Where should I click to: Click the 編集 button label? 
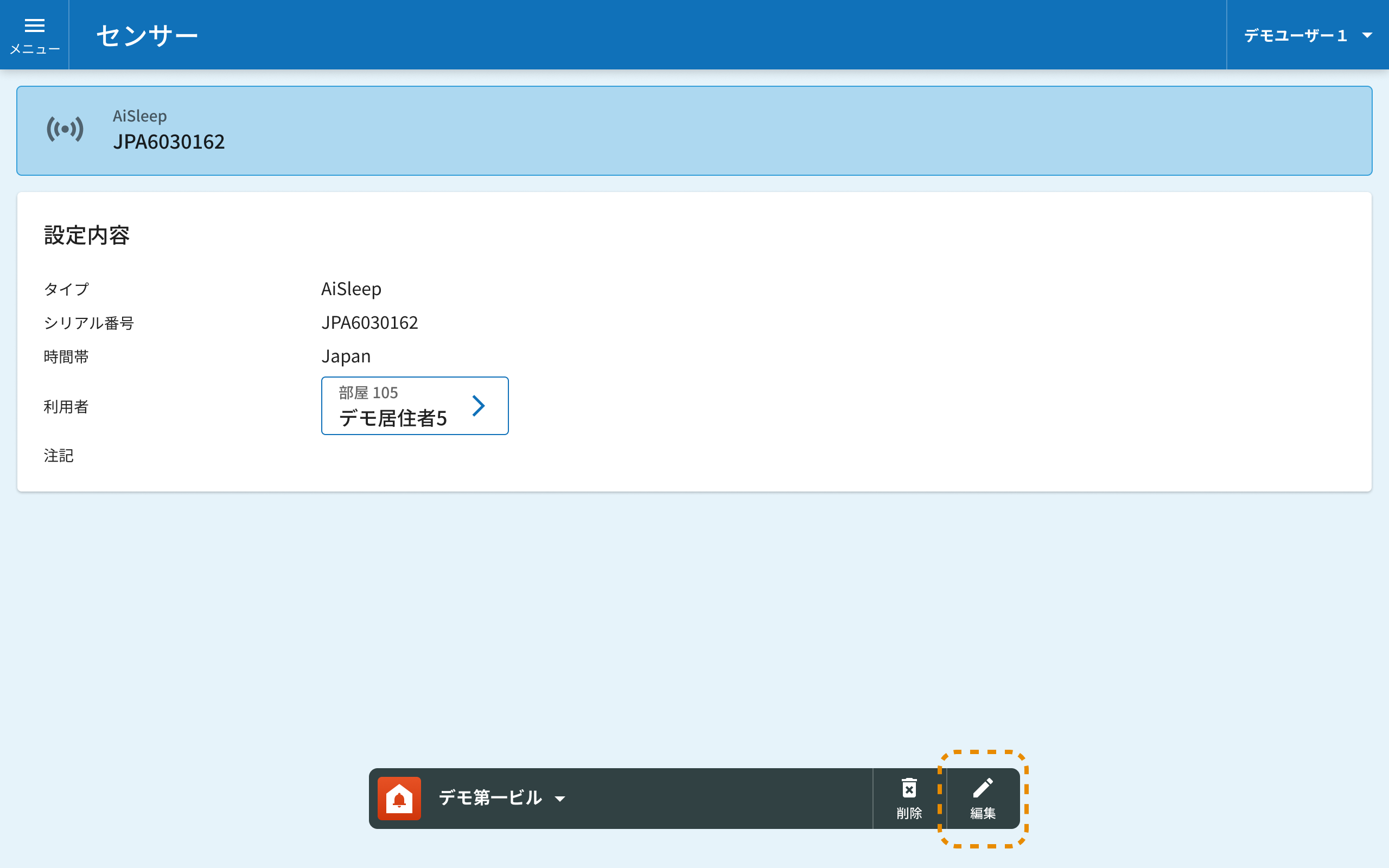(x=983, y=813)
